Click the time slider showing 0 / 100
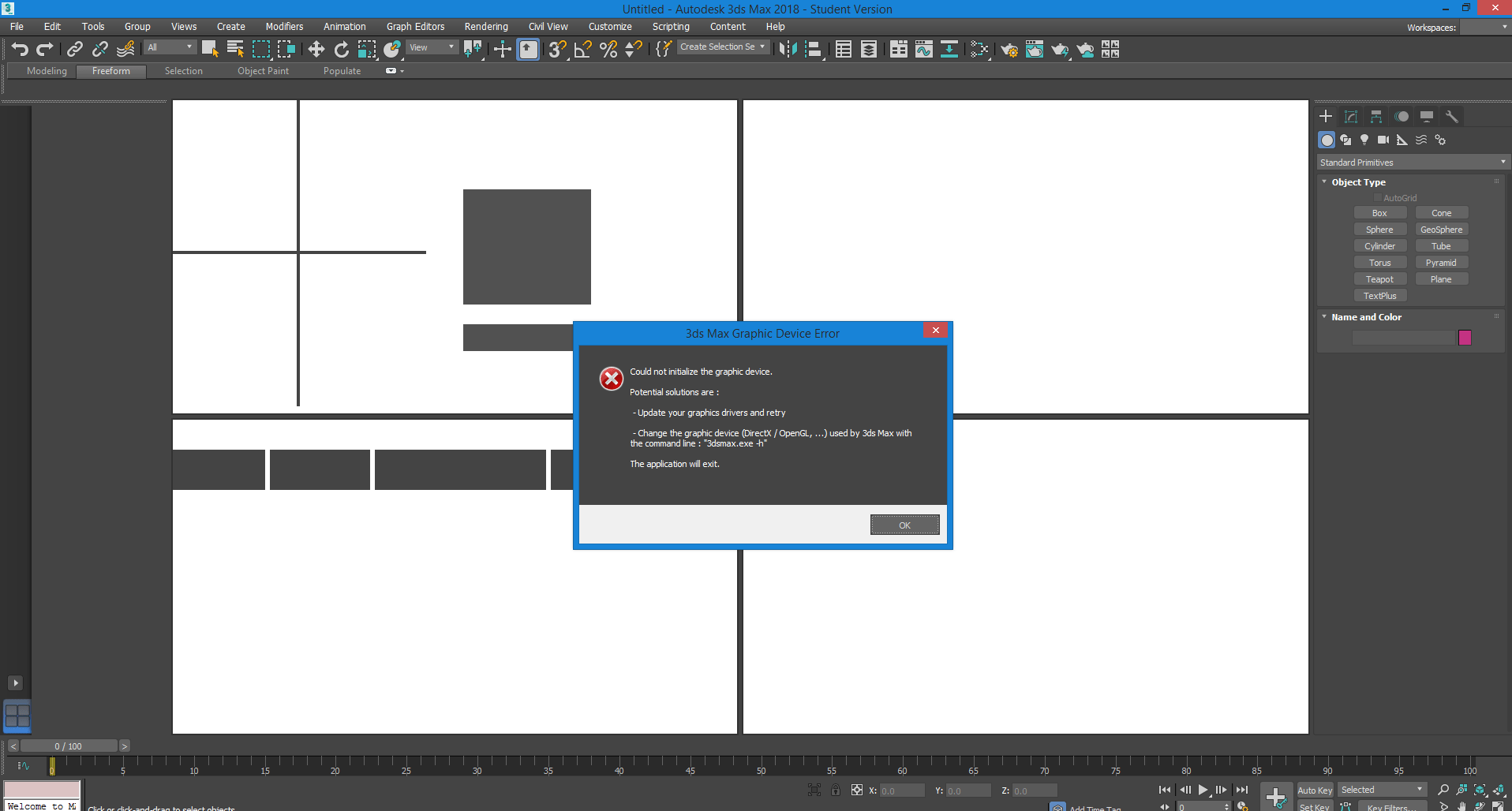 point(69,746)
